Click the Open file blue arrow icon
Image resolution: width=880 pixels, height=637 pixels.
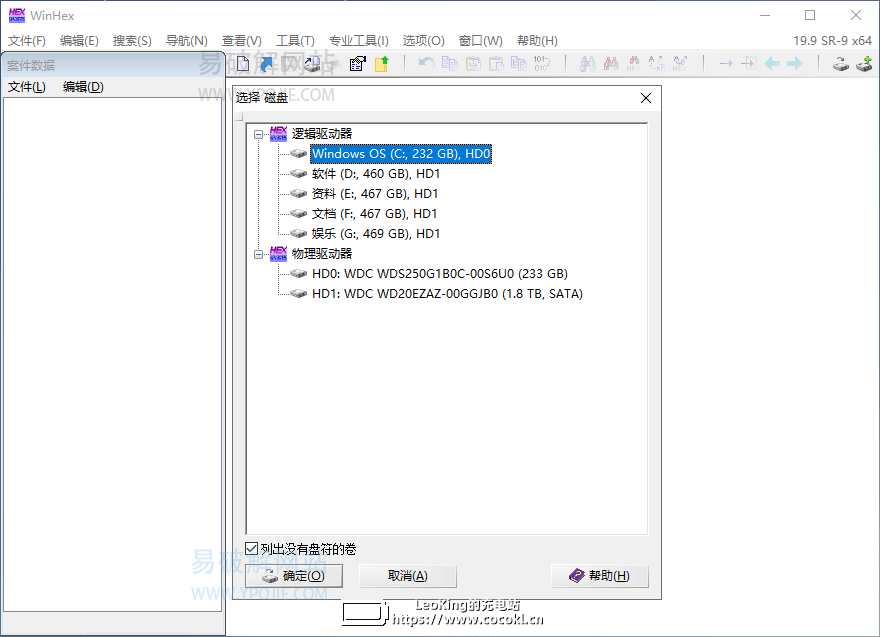click(267, 64)
